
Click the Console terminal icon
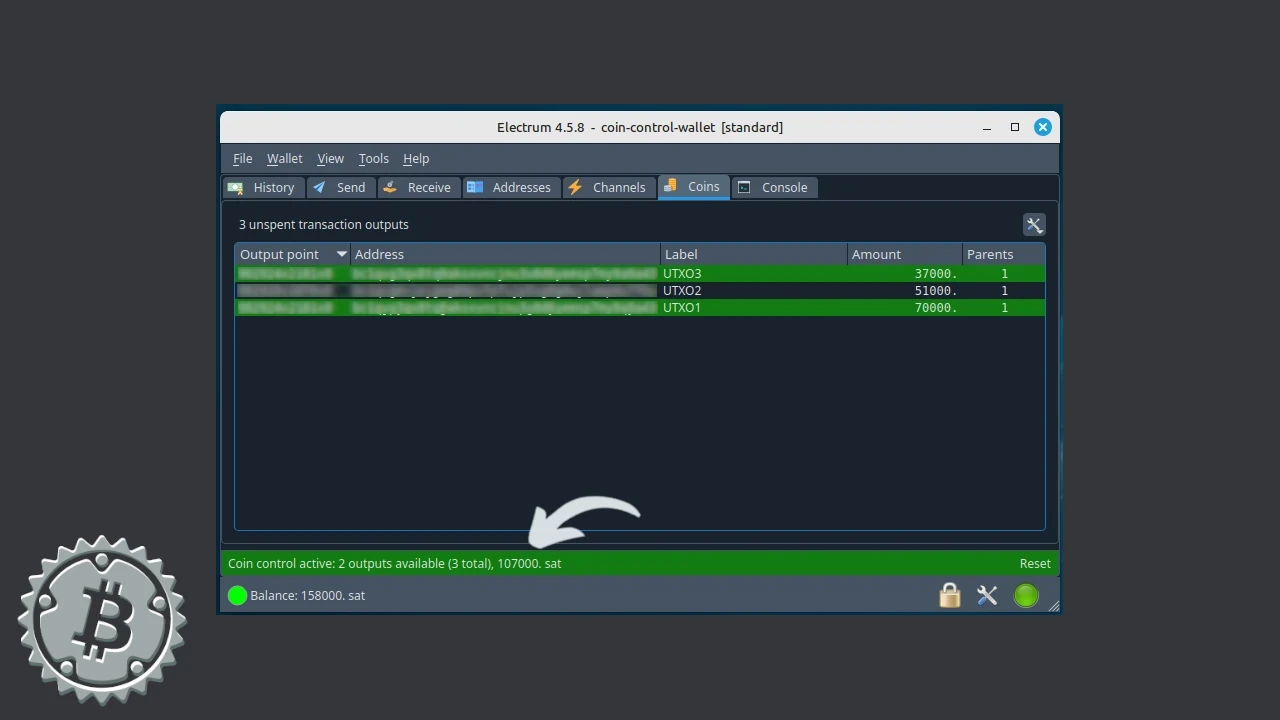coord(744,187)
